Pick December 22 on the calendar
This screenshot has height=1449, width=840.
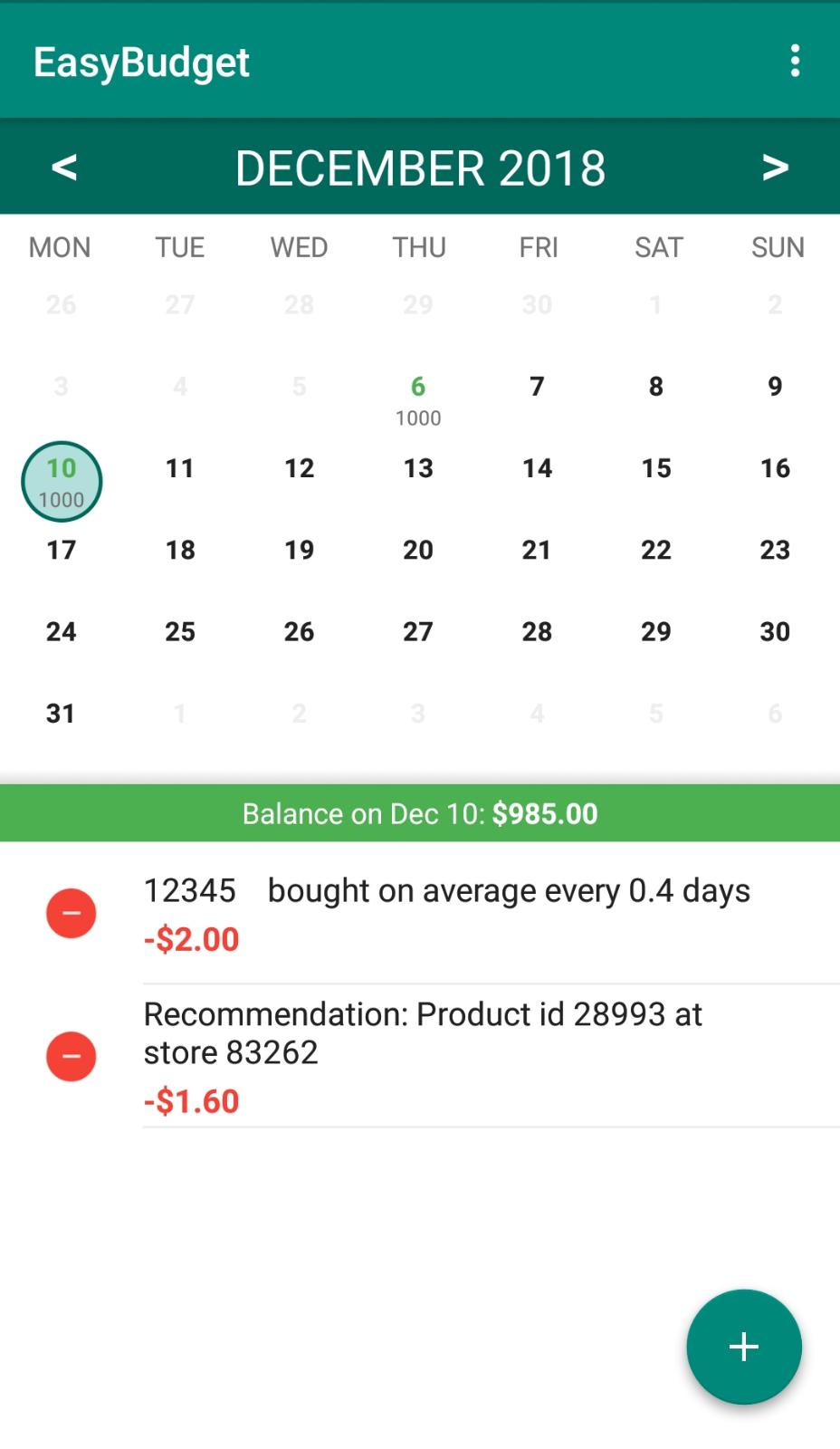[656, 550]
